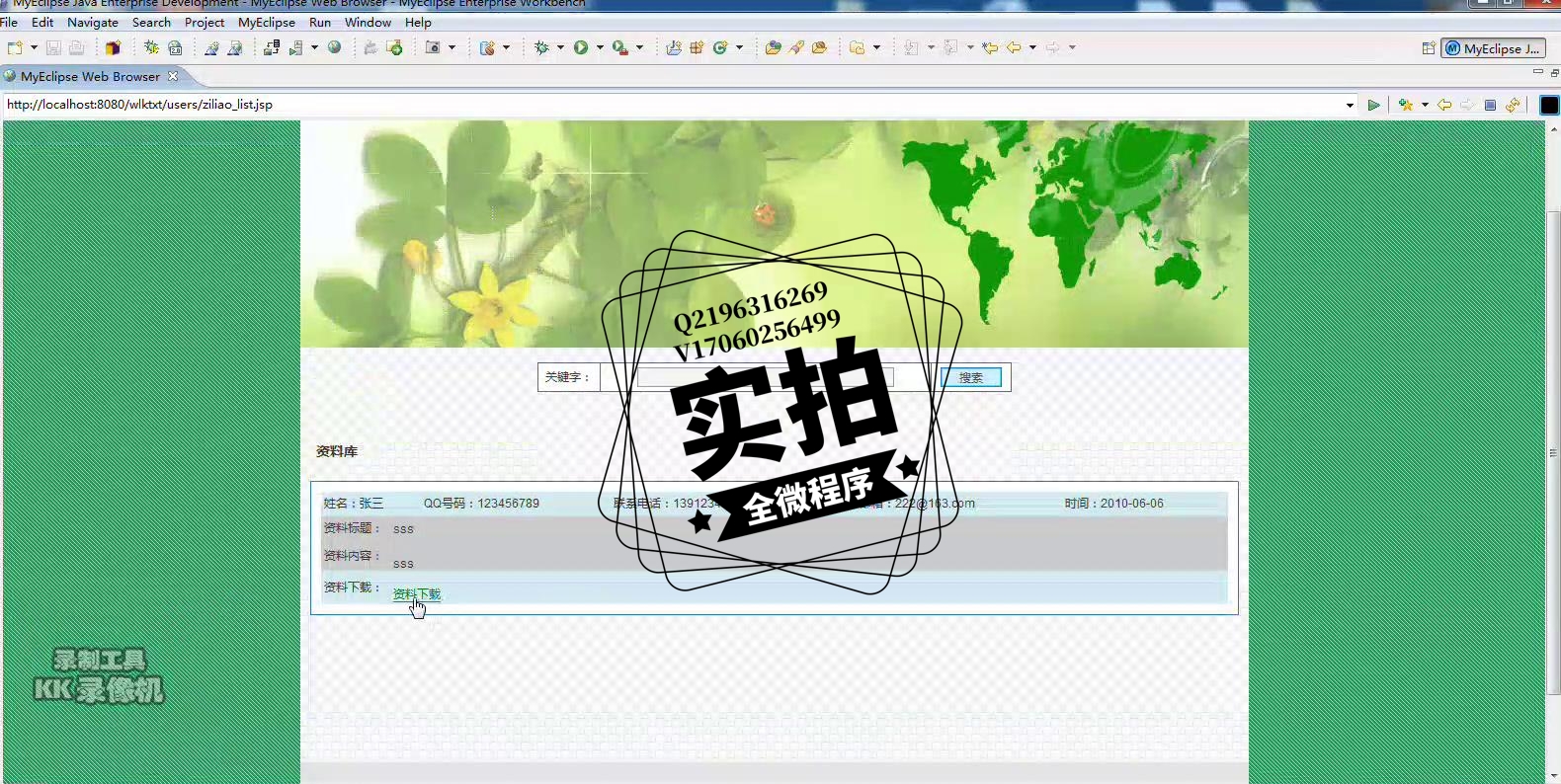The image size is (1561, 784).
Task: Click the Debug bug toolbar icon
Action: pyautogui.click(x=541, y=47)
